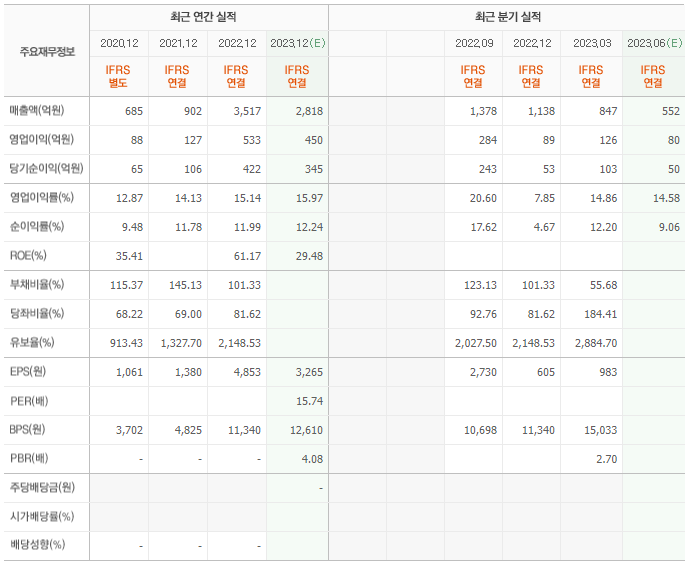The height and width of the screenshot is (564, 689).
Task: Select quarterly net income 243
Action: 488,169
